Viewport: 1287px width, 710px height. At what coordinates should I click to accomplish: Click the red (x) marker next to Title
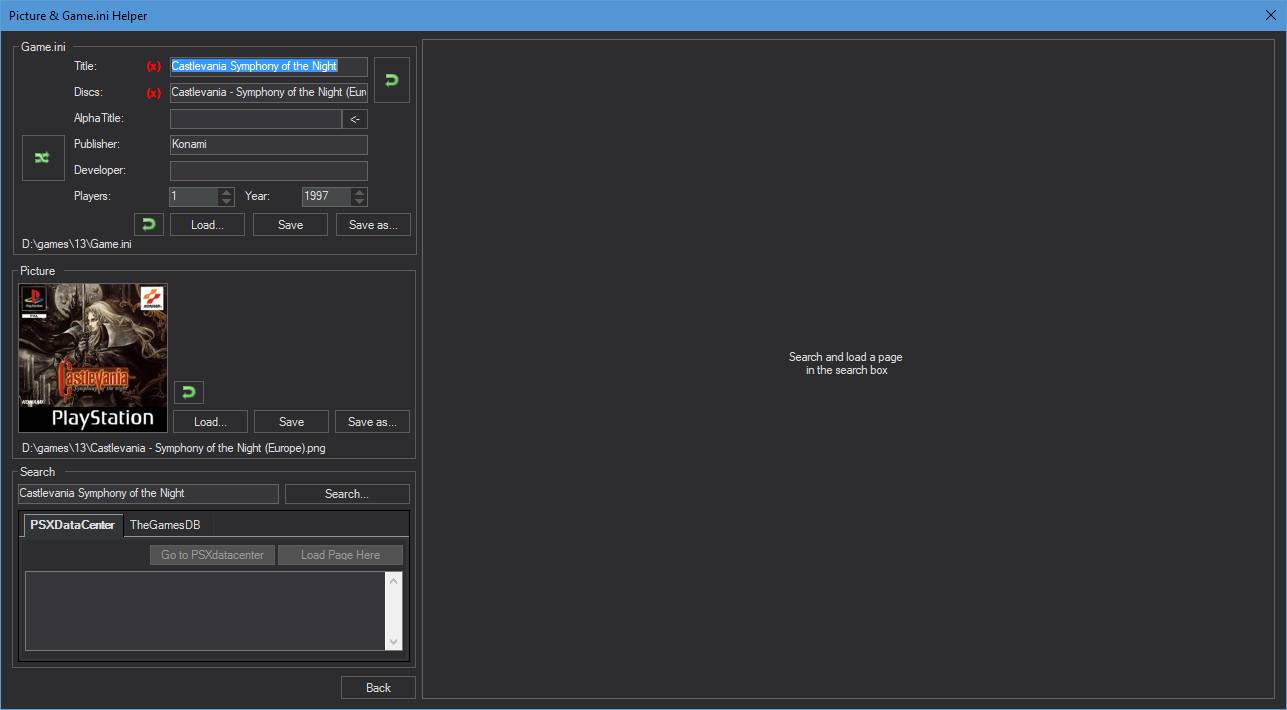coord(154,67)
